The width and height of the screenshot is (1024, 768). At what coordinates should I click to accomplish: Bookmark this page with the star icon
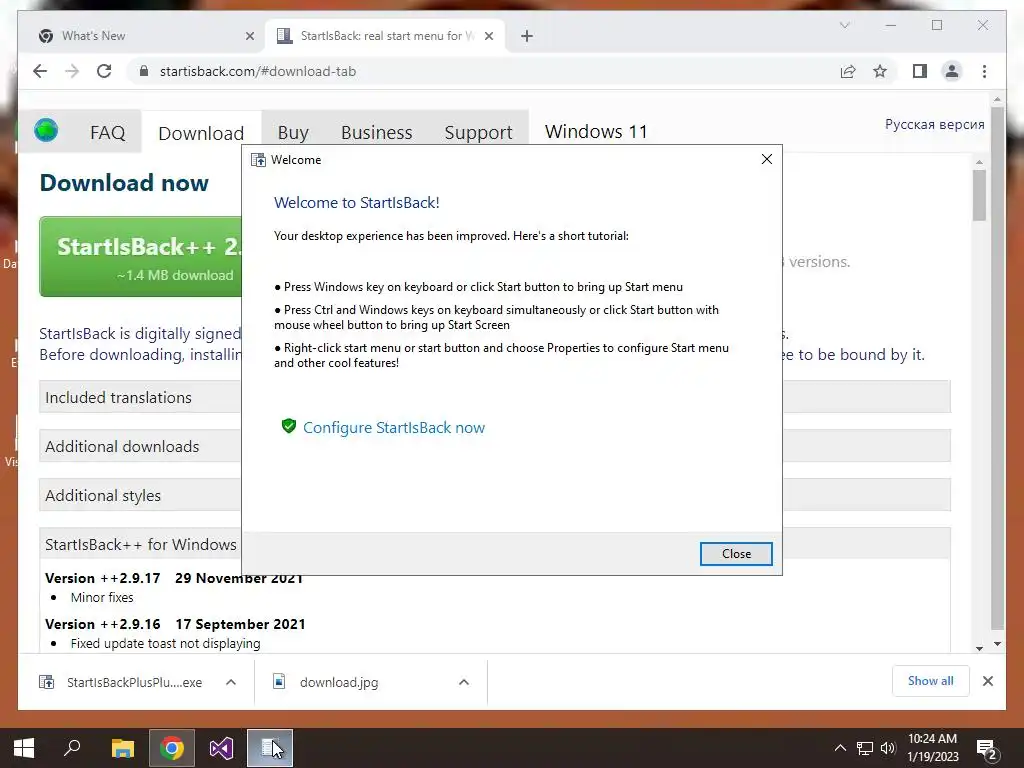tap(880, 71)
